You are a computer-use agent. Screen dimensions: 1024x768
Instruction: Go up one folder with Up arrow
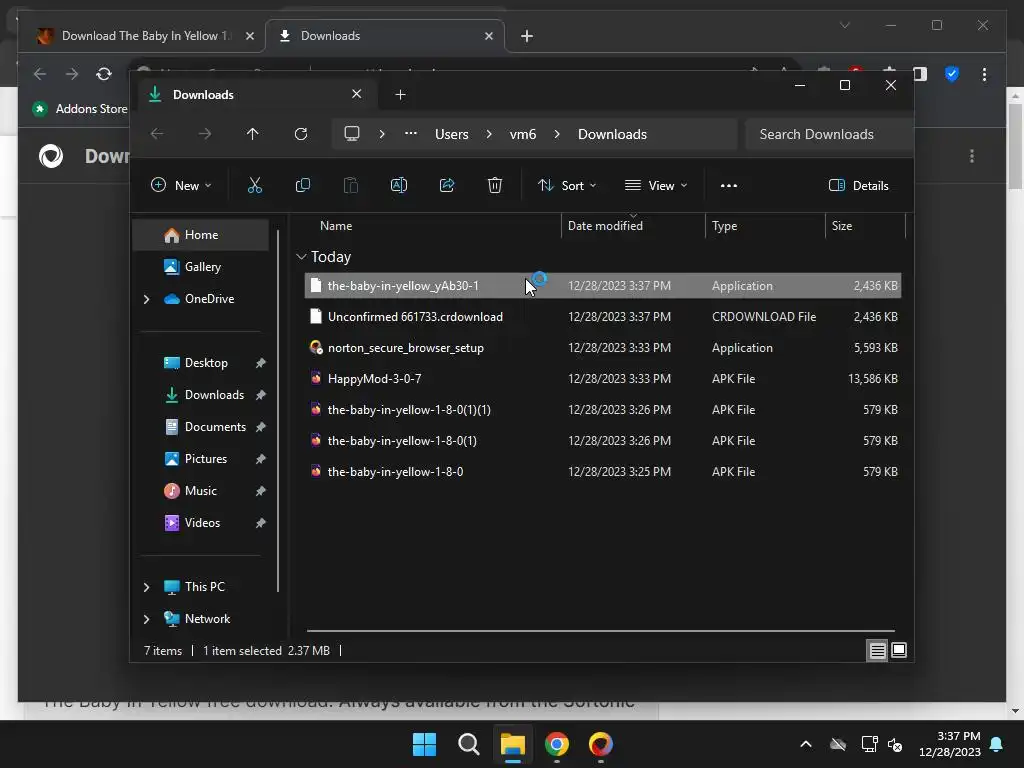253,134
